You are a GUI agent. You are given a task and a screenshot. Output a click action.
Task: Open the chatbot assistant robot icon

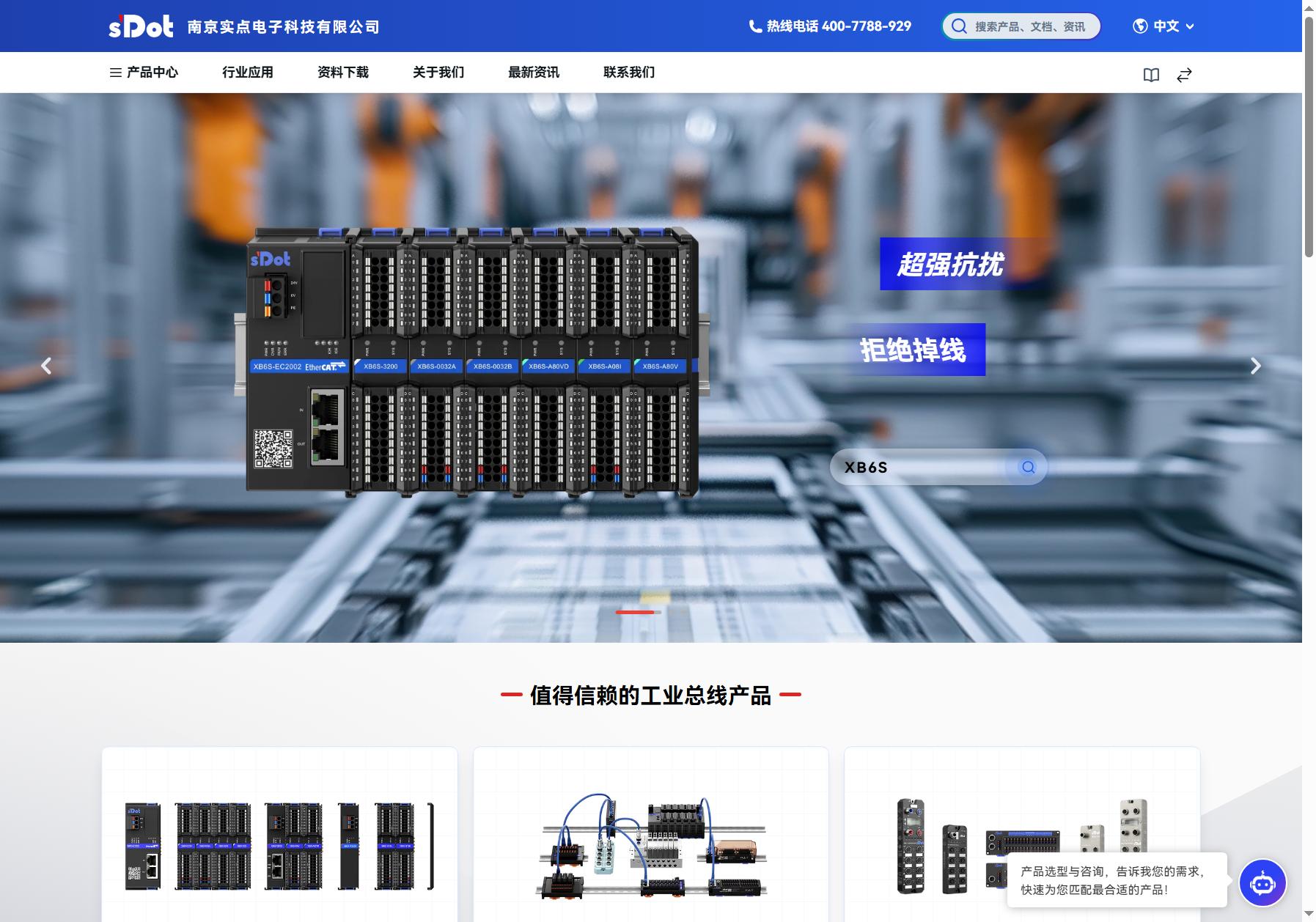(x=1262, y=883)
